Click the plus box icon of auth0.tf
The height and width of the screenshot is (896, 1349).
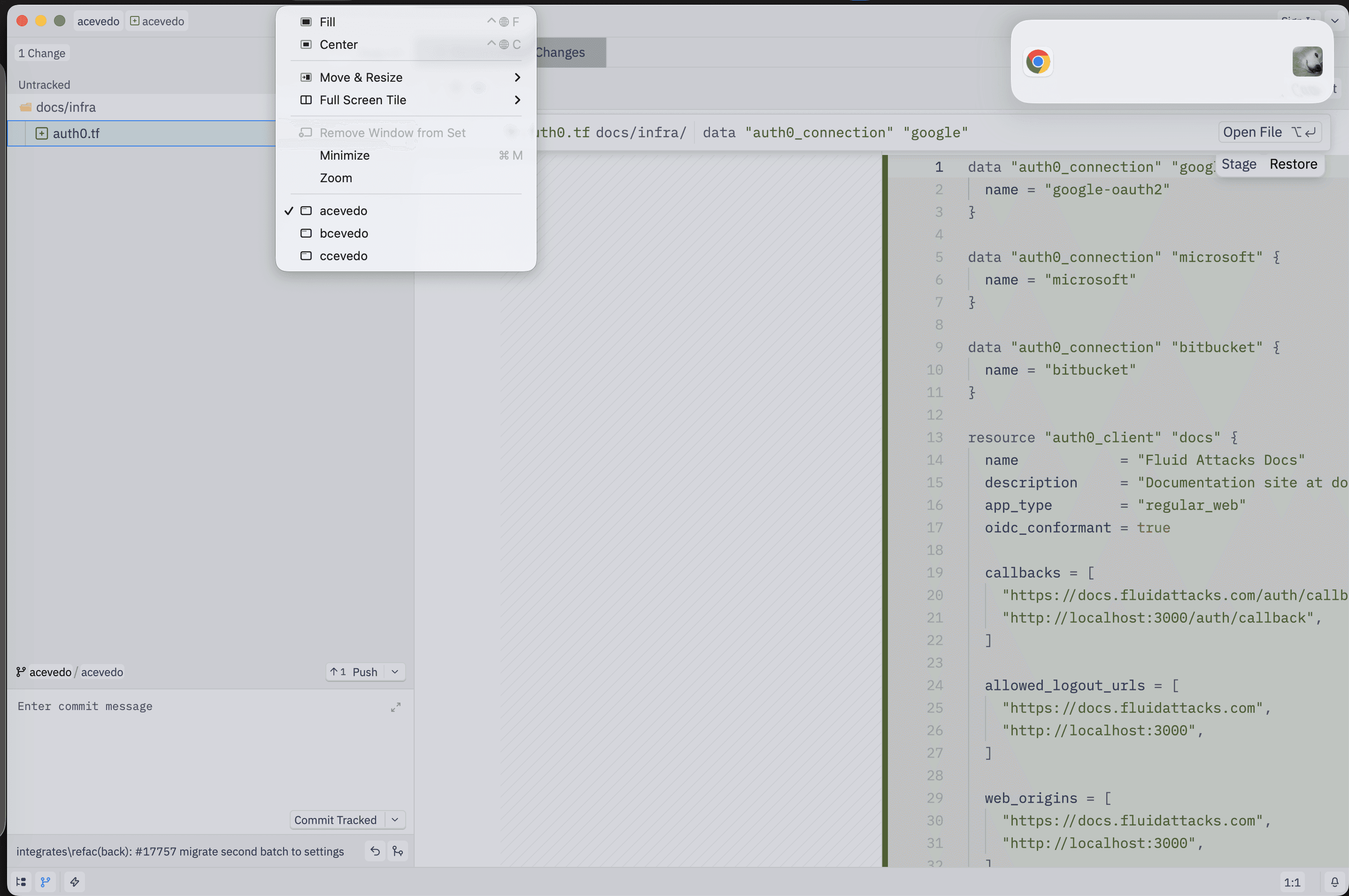[x=42, y=134]
